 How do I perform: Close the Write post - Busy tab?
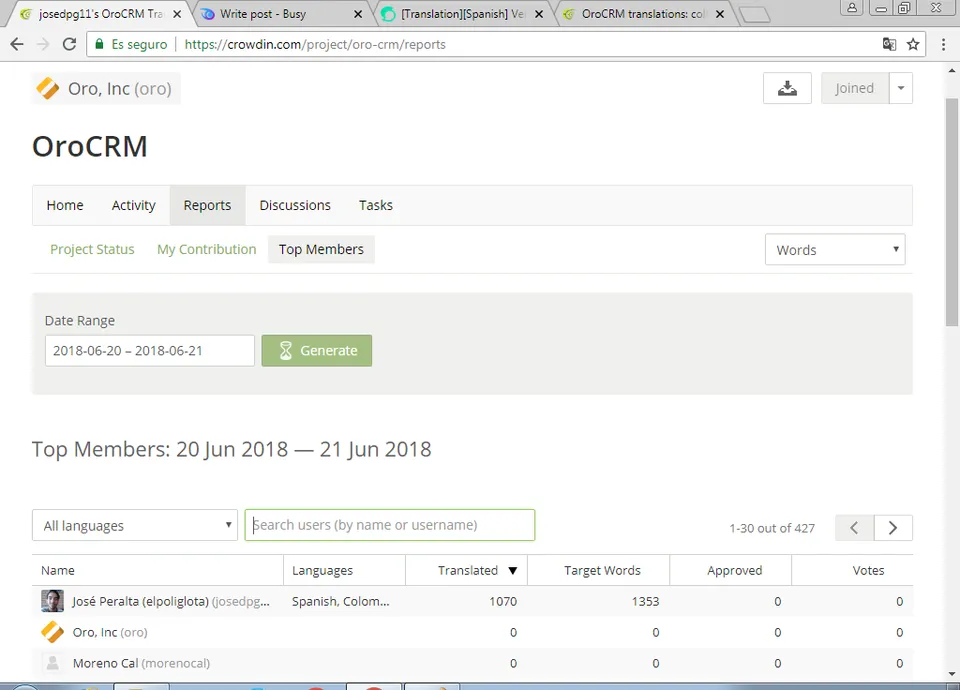pyautogui.click(x=358, y=13)
